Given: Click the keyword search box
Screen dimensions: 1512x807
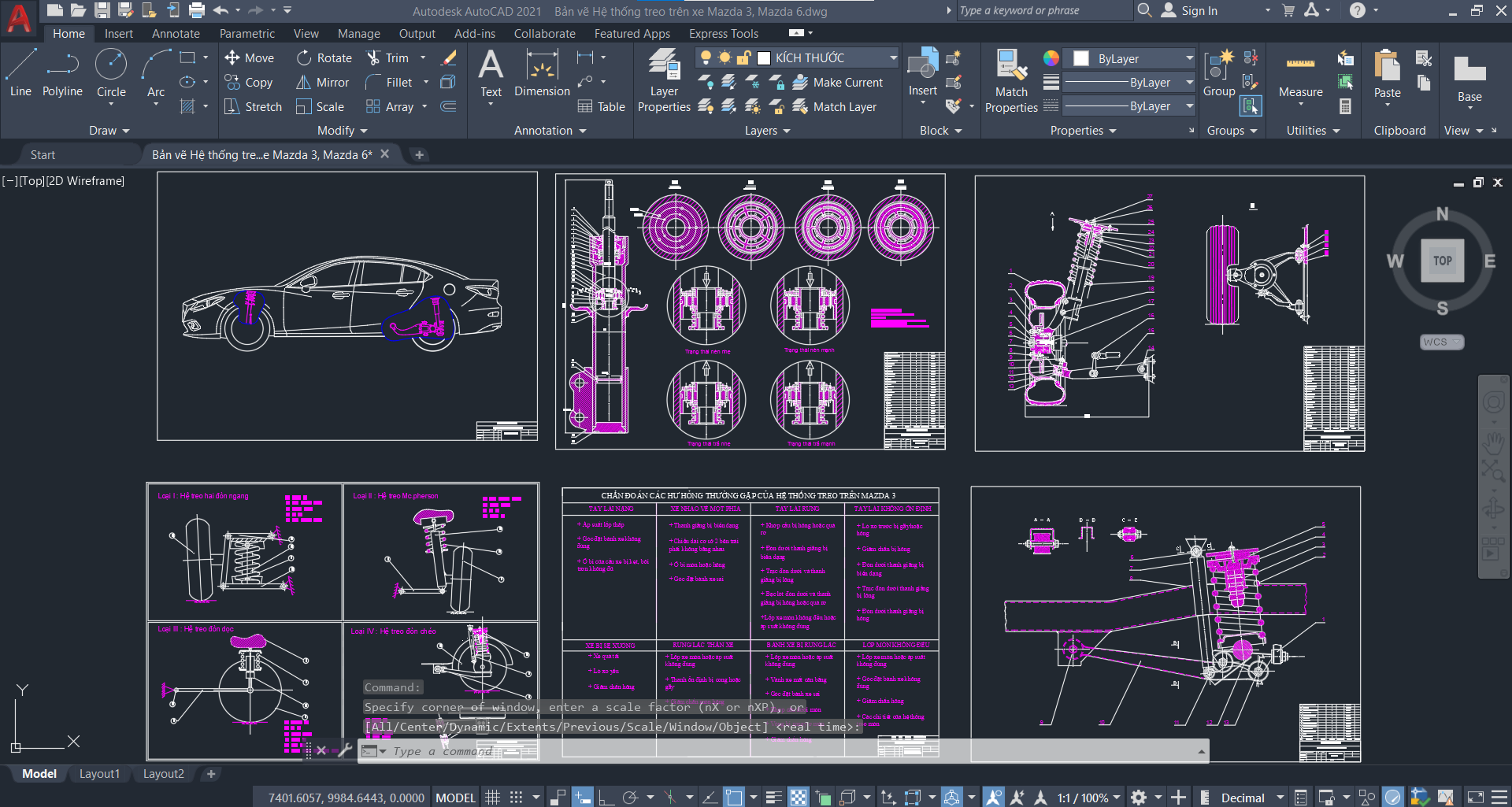Looking at the screenshot, I should click(x=1043, y=10).
